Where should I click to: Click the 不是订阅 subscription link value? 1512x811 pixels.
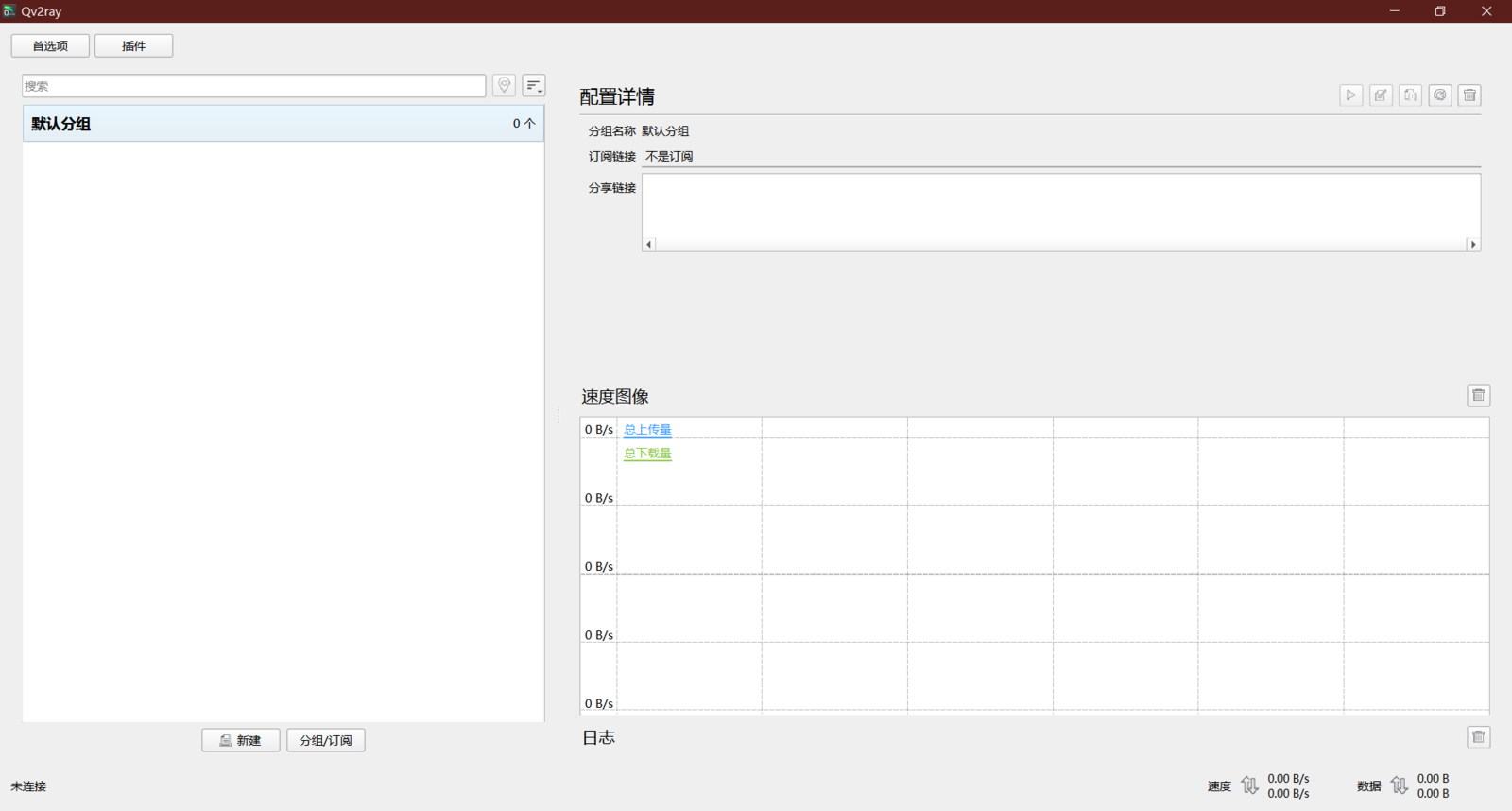tap(669, 157)
